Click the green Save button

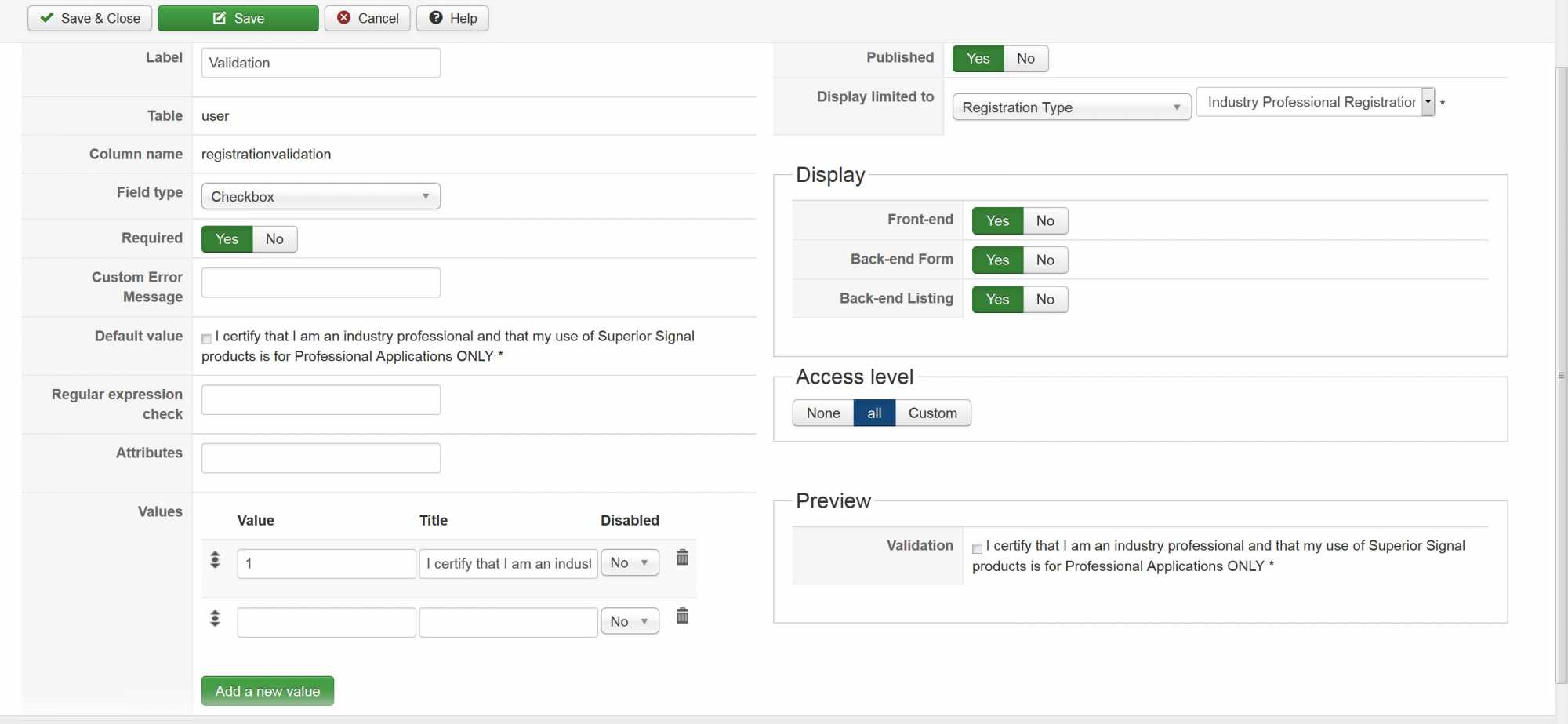click(x=238, y=18)
